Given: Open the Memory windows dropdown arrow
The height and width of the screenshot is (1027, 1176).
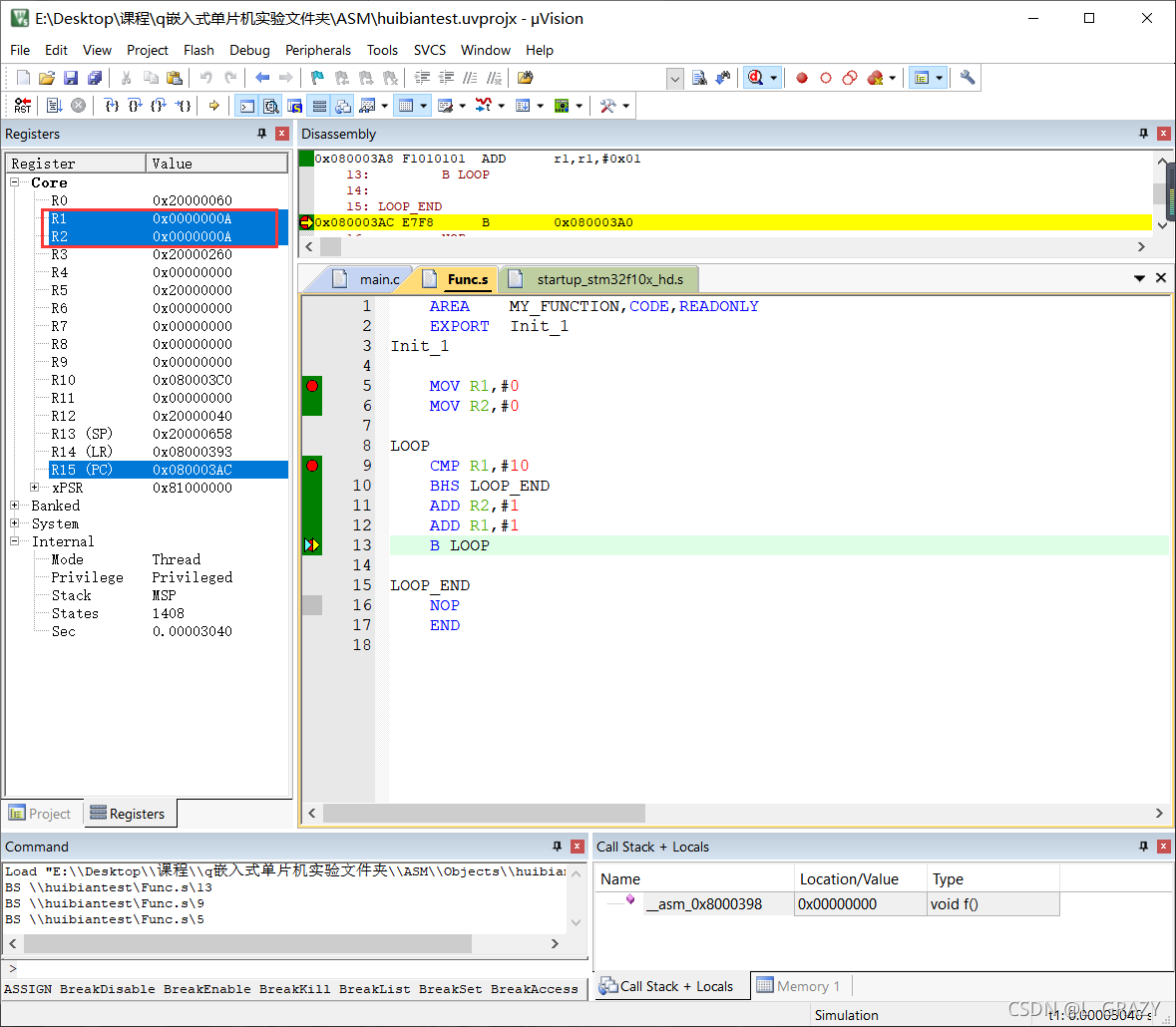Looking at the screenshot, I should coord(424,106).
